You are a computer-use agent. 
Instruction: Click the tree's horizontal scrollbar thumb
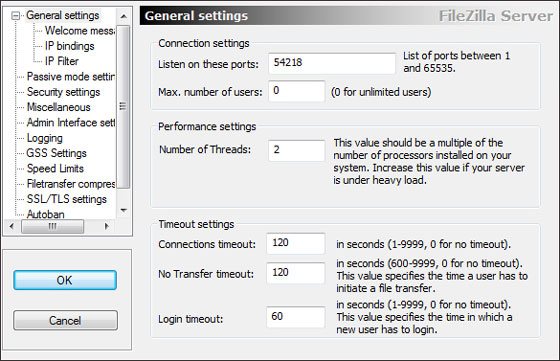coord(52,226)
